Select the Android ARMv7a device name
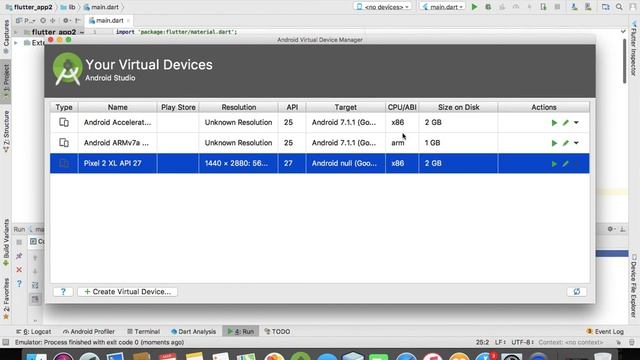The width and height of the screenshot is (640, 360). [116, 143]
